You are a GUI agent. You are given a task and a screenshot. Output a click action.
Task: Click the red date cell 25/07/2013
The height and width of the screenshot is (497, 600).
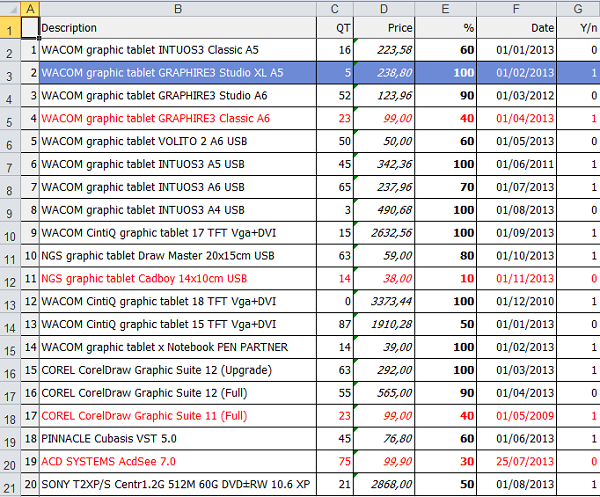[517, 462]
